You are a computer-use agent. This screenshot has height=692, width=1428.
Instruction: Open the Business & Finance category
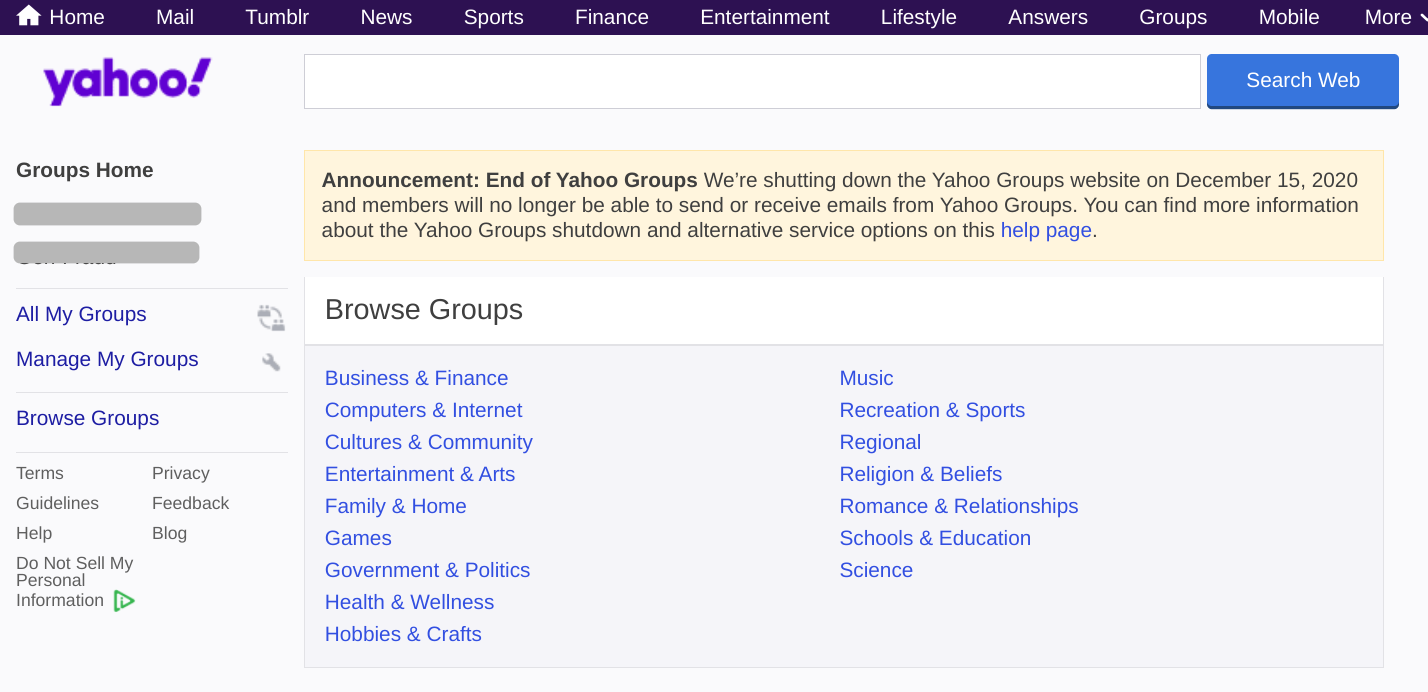coord(416,378)
